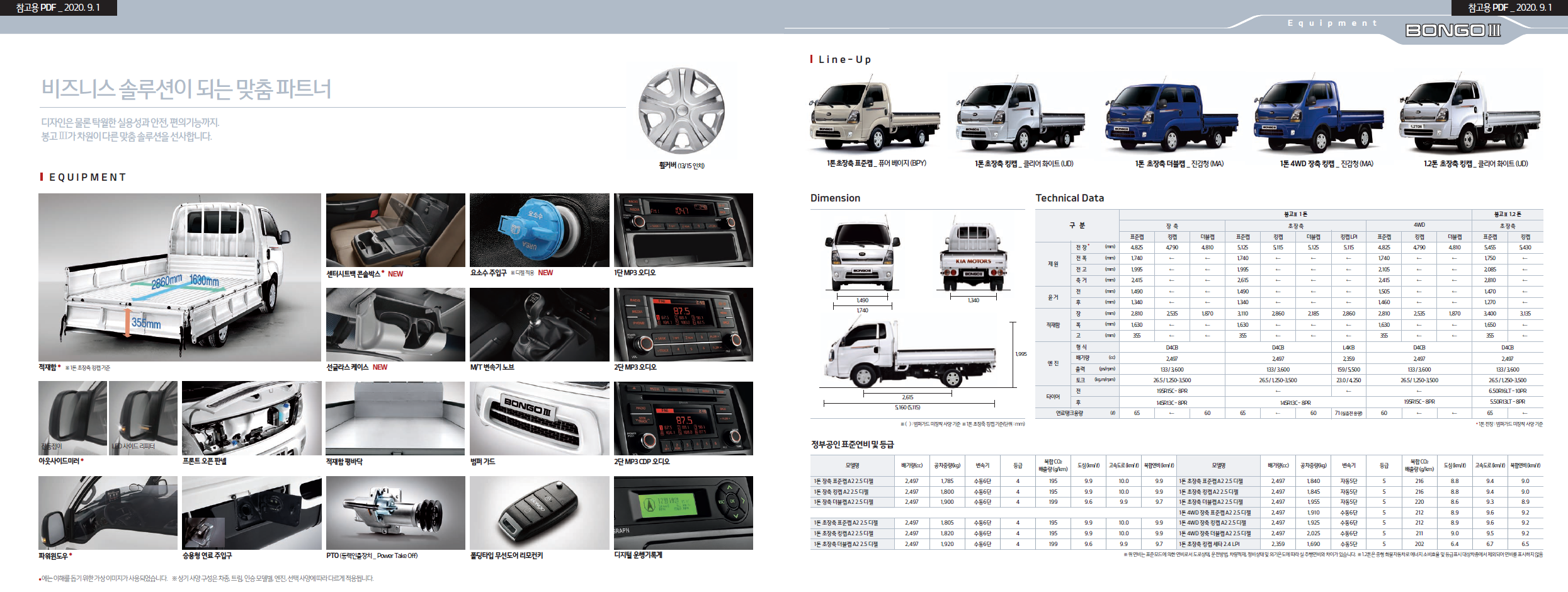Open the M/T 변속기 노브 photo
The image size is (1568, 592).
click(x=539, y=324)
